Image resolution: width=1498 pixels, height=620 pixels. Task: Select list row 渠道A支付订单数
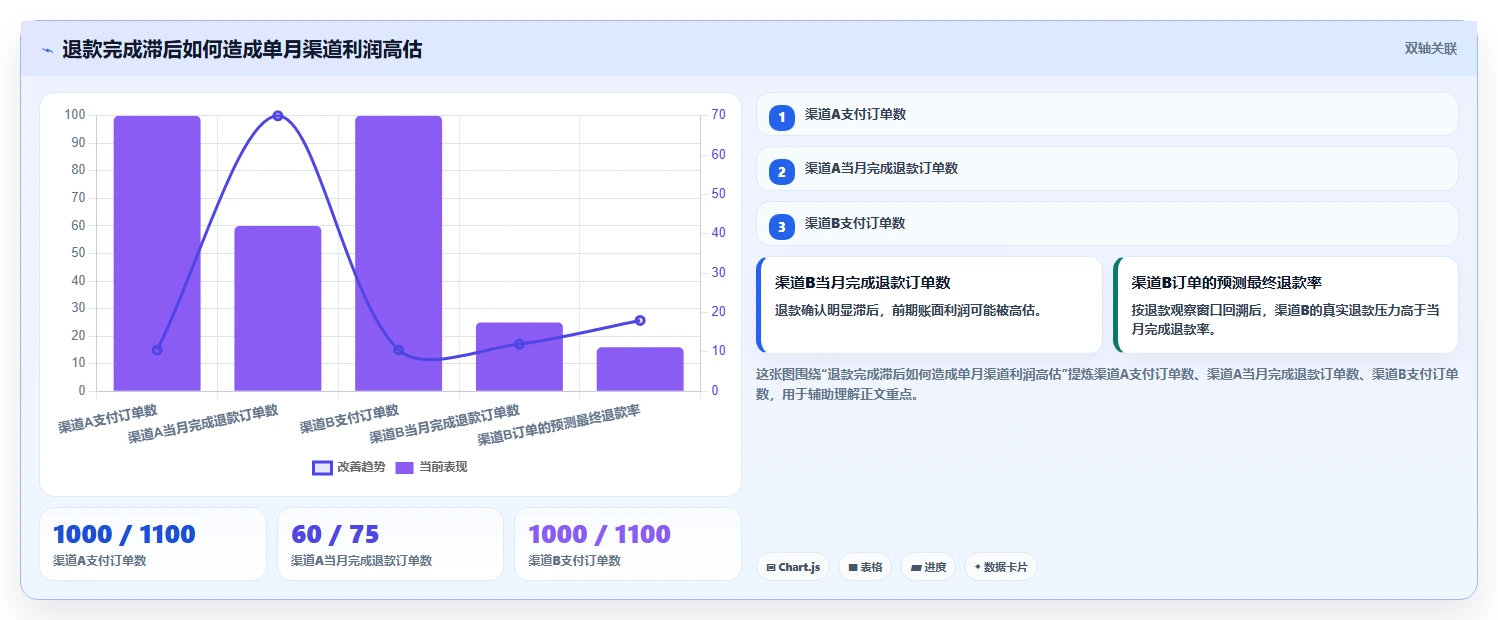pyautogui.click(x=1107, y=114)
